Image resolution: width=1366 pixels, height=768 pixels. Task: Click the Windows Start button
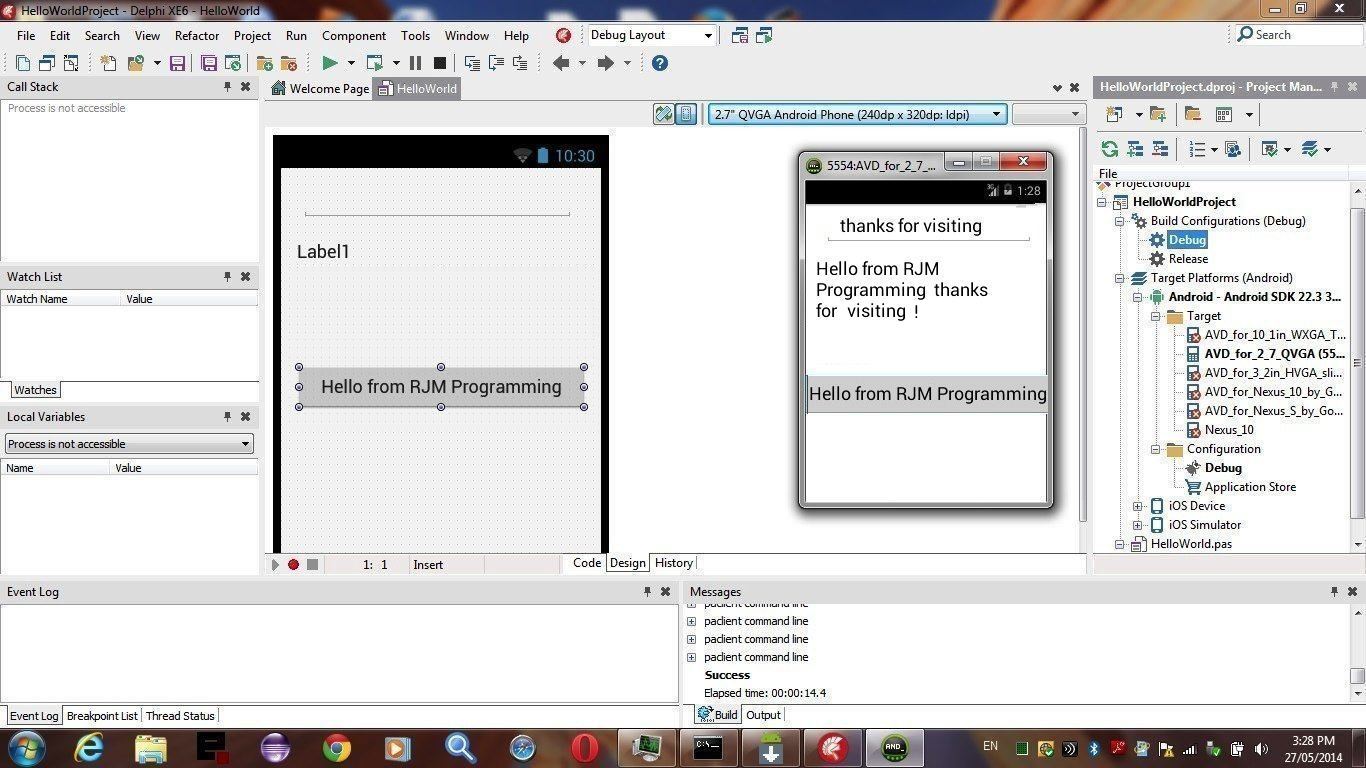coord(26,747)
